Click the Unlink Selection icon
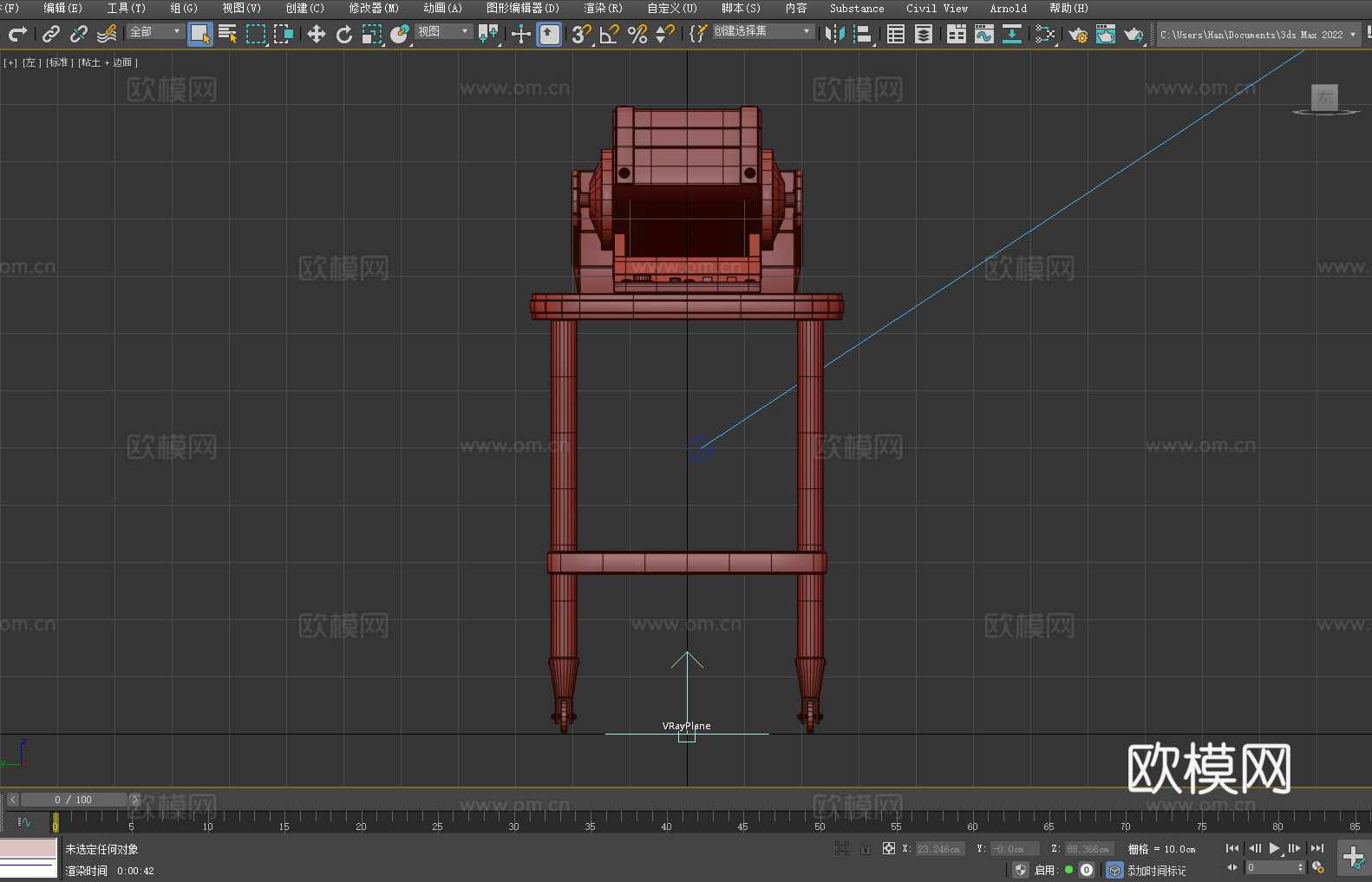 79,34
